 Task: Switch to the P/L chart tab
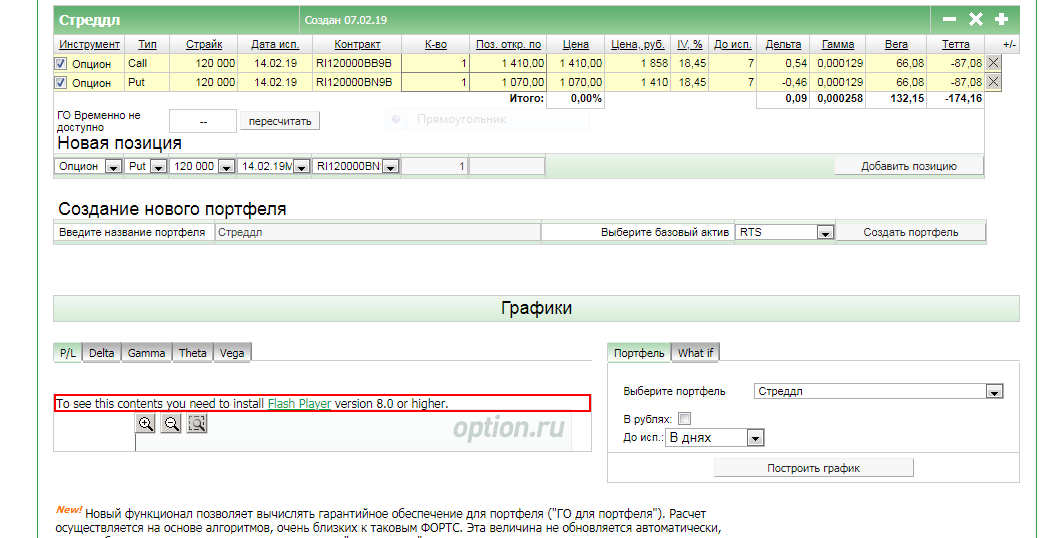click(68, 353)
